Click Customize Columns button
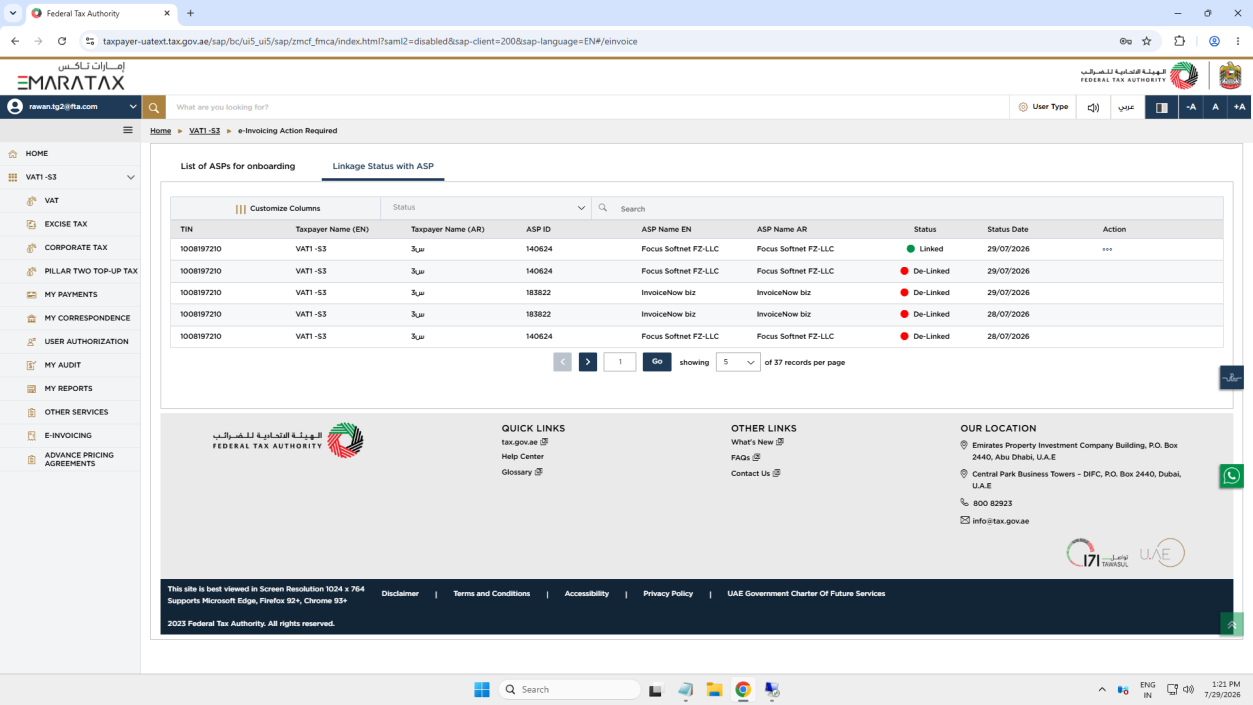The height and width of the screenshot is (705, 1253). pyautogui.click(x=278, y=209)
